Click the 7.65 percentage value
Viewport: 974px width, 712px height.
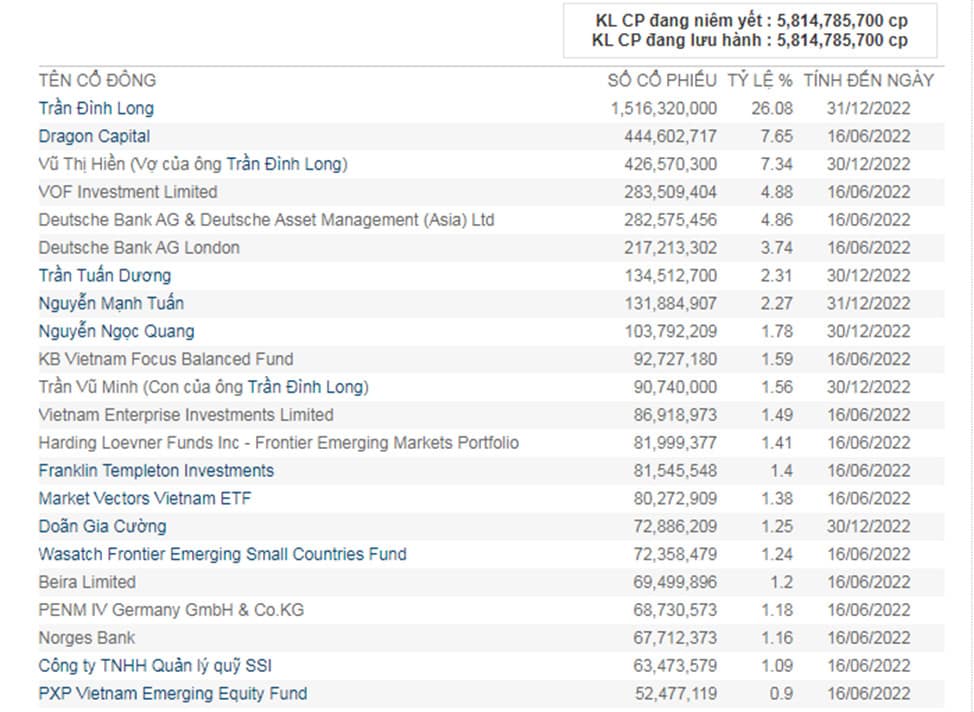[776, 136]
